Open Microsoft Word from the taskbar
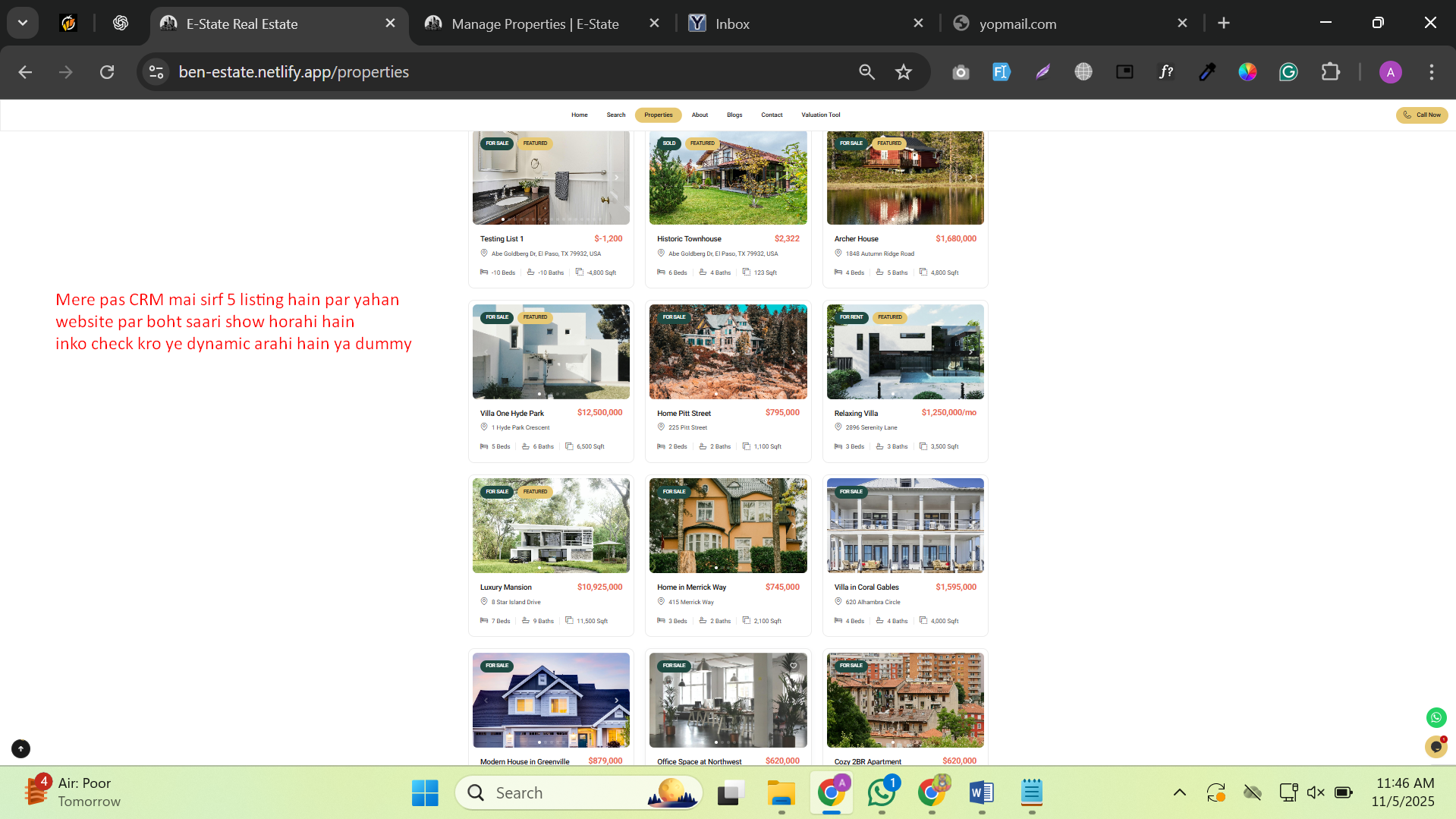The height and width of the screenshot is (819, 1456). [x=981, y=793]
